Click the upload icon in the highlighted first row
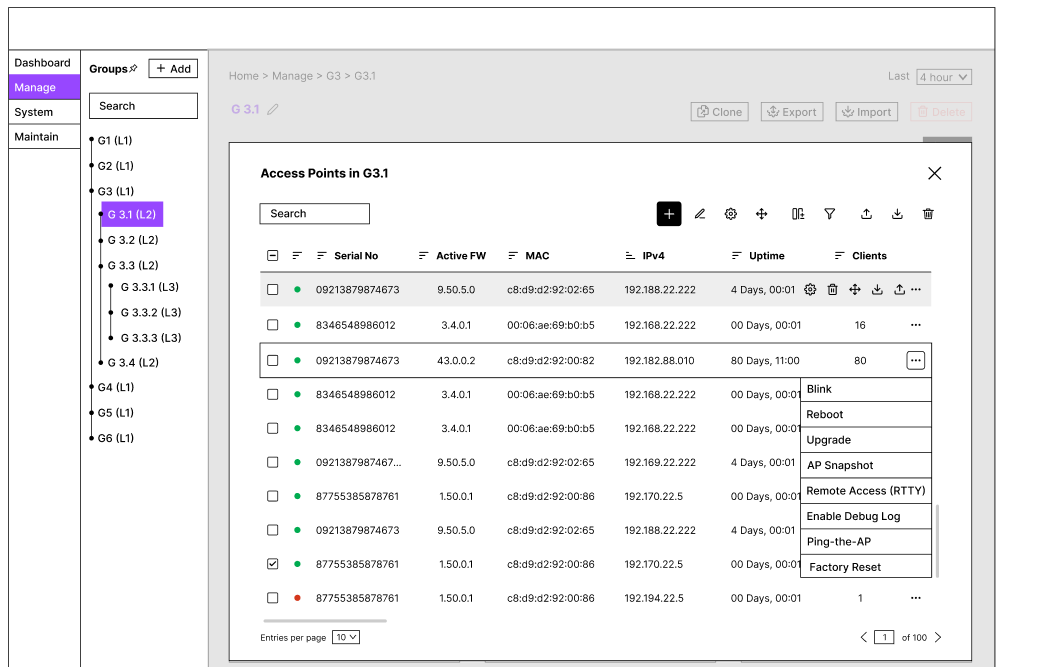The height and width of the screenshot is (667, 1050). (899, 289)
